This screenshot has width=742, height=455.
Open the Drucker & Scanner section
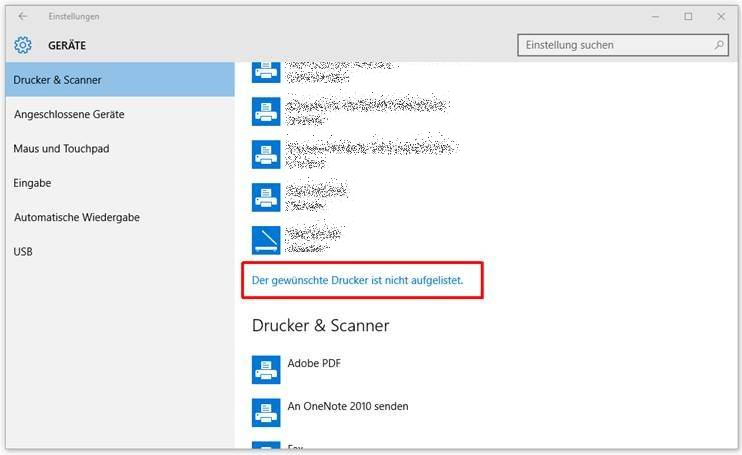tap(58, 80)
